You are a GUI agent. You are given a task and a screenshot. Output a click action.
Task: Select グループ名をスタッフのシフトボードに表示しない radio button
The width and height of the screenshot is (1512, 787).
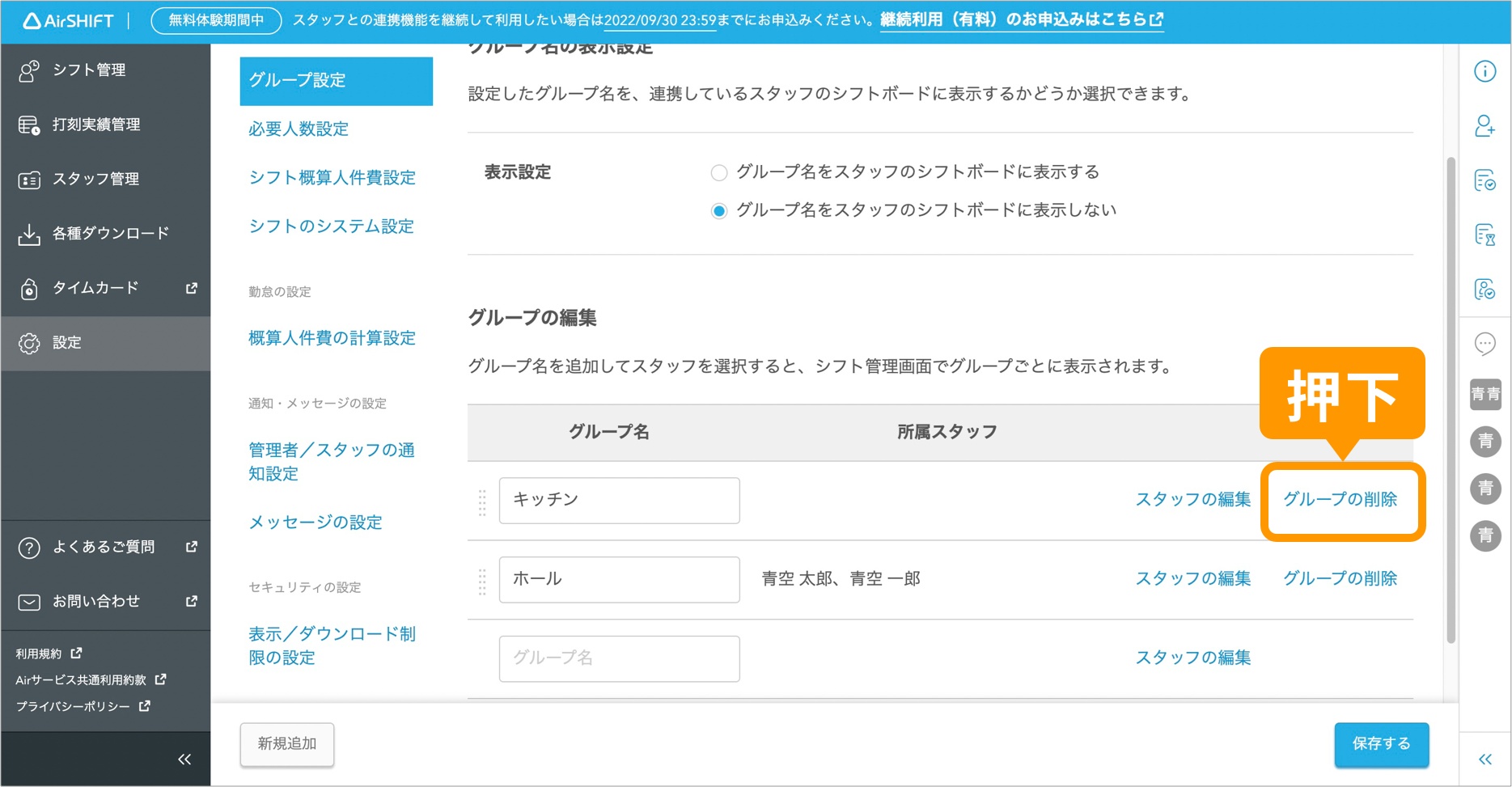[x=718, y=209]
